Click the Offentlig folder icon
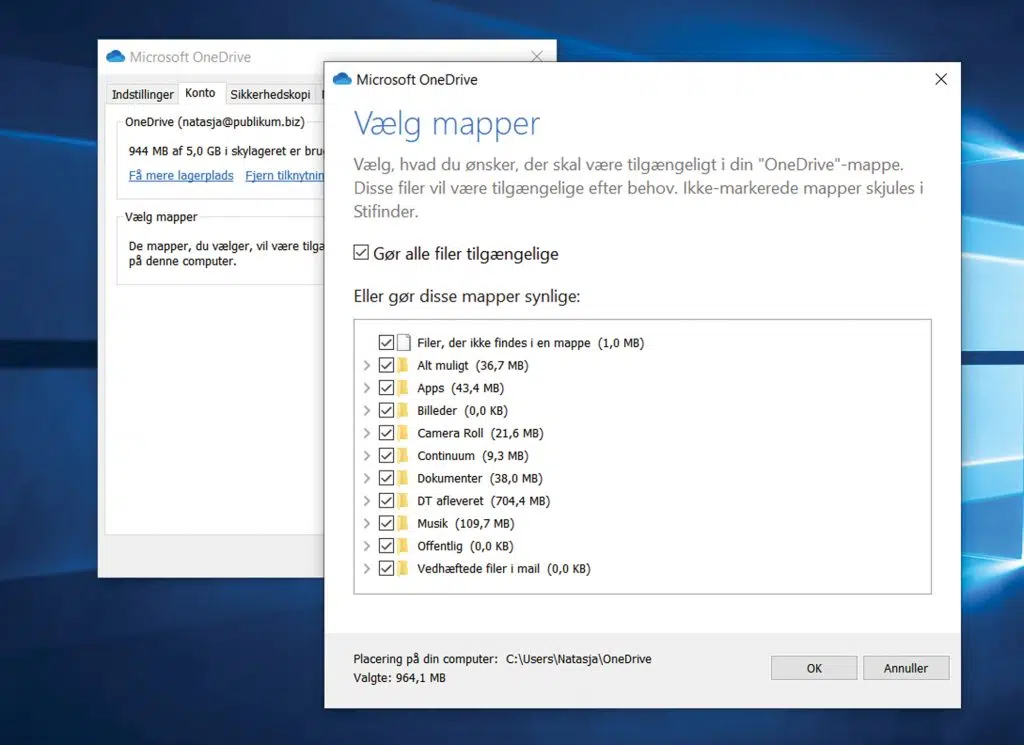Image resolution: width=1024 pixels, height=745 pixels. pyautogui.click(x=403, y=546)
